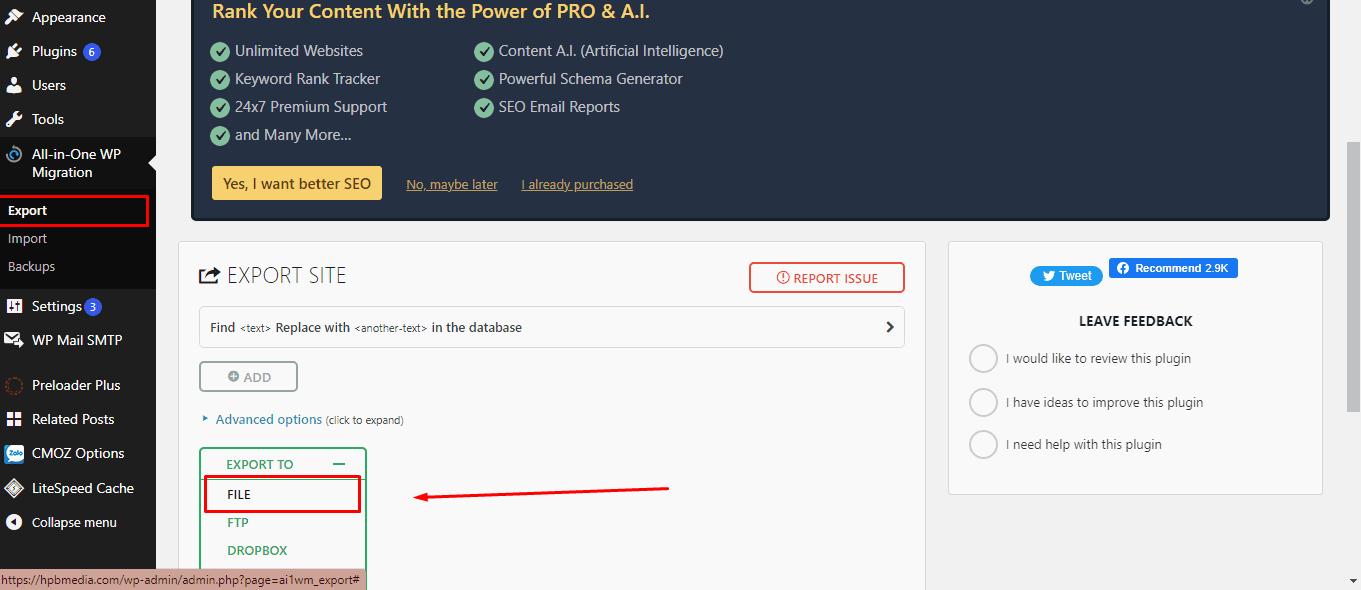The image size is (1361, 590).
Task: Expand Advanced options disclosure triangle
Action: (206, 419)
